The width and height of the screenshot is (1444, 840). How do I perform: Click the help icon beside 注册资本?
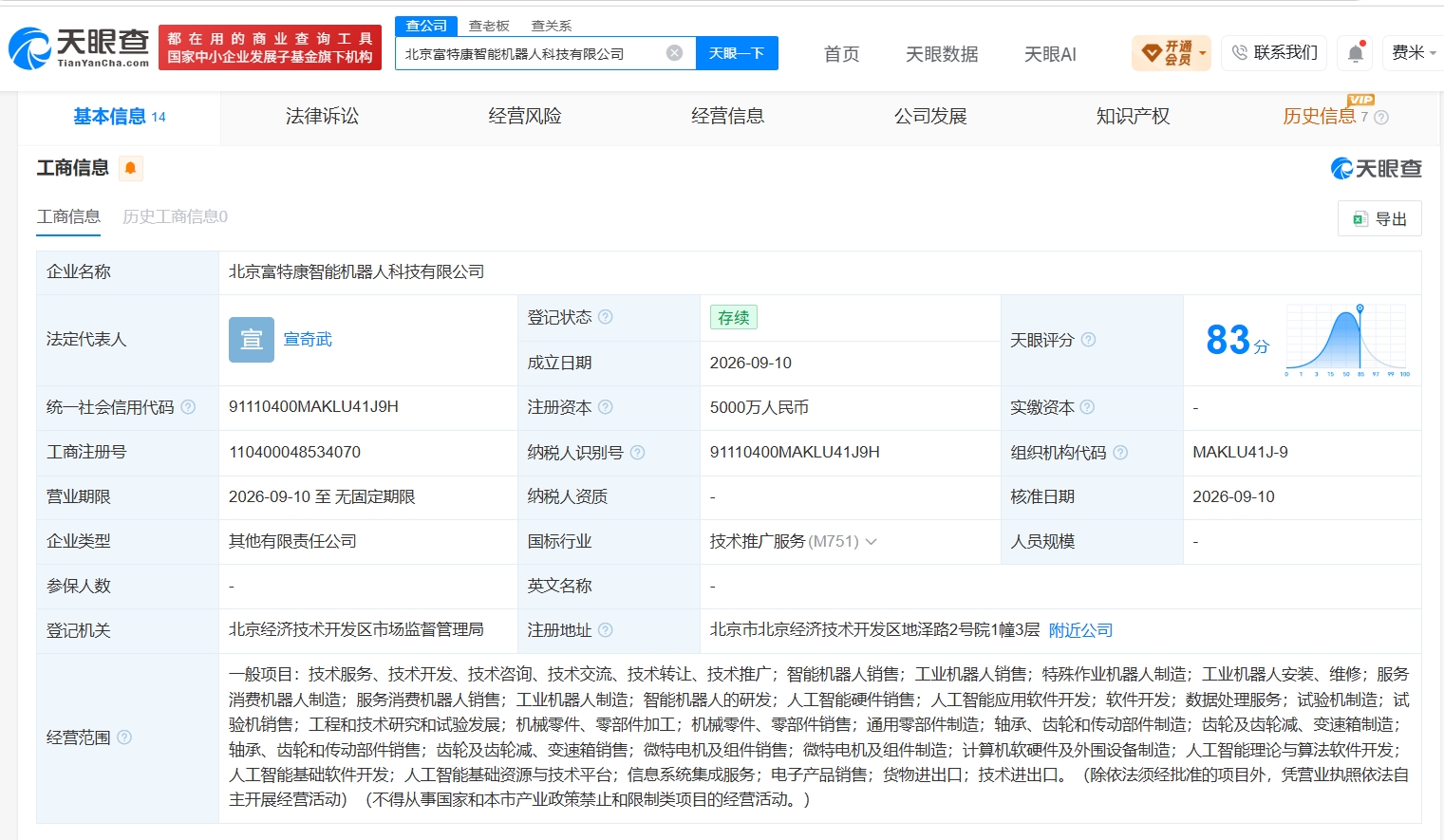(606, 407)
